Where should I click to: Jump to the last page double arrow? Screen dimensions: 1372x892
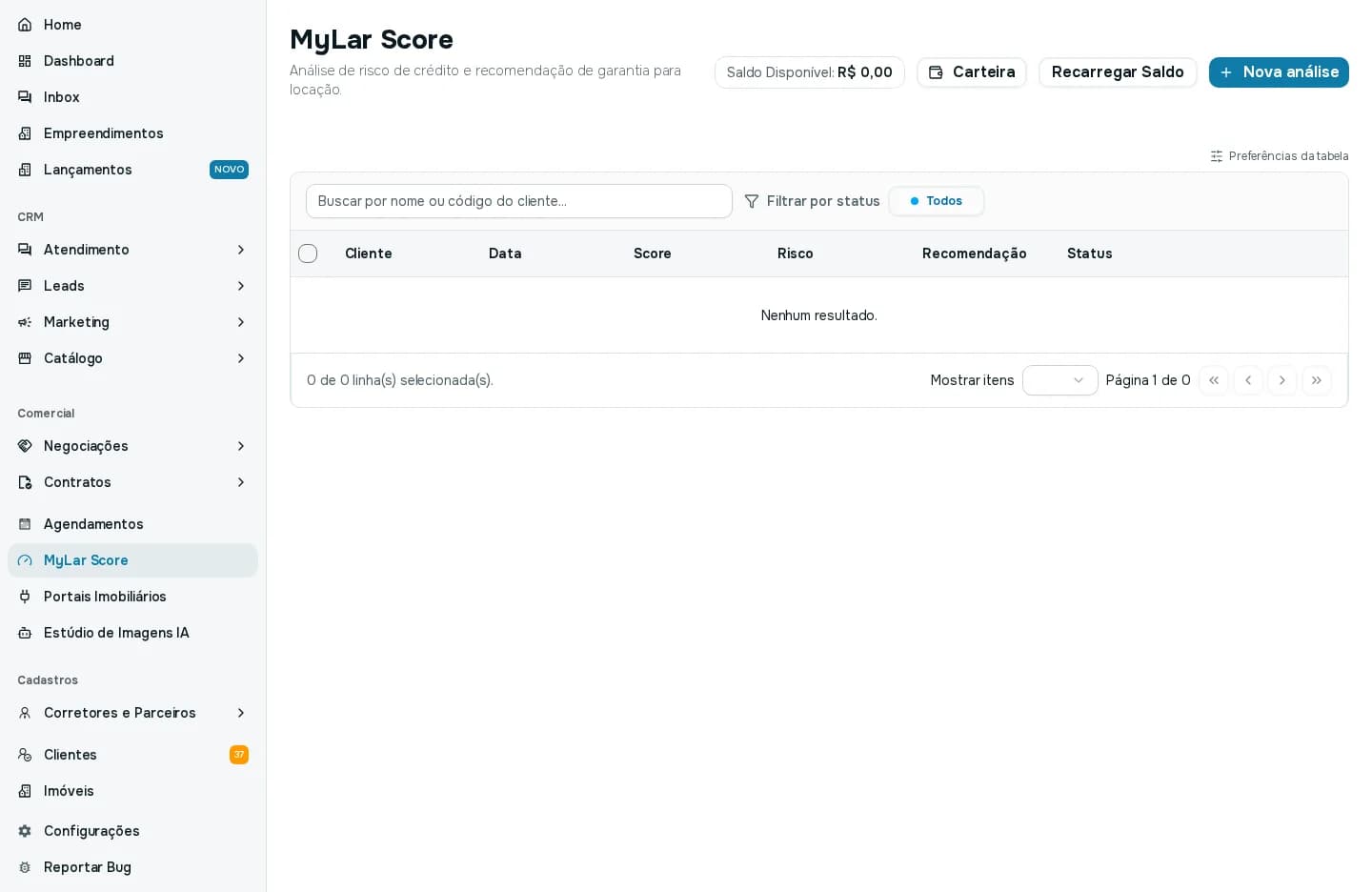point(1317,380)
